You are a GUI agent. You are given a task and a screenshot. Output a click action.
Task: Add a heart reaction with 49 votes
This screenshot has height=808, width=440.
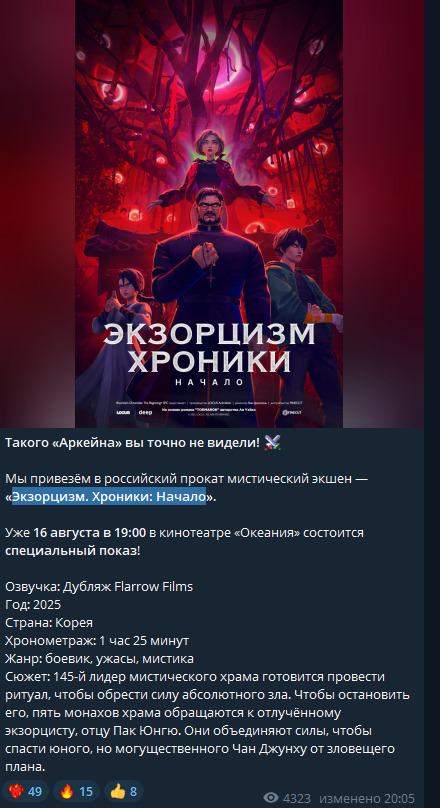click(x=25, y=791)
